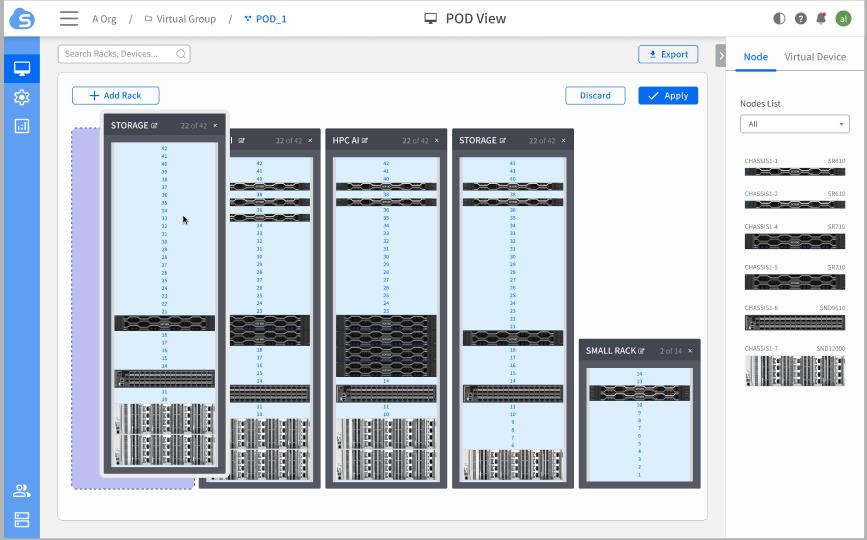Open the help question mark icon

(x=800, y=18)
